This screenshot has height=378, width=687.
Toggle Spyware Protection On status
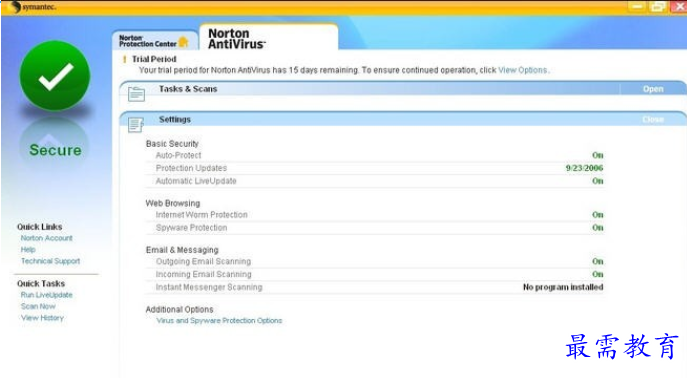(598, 228)
